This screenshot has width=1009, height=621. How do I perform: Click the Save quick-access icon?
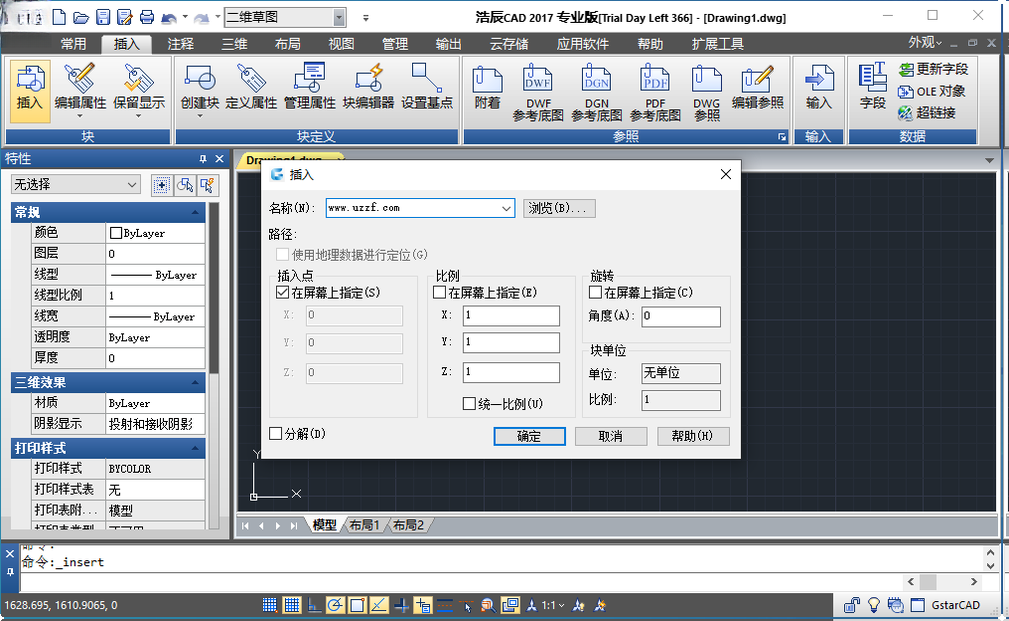click(103, 17)
